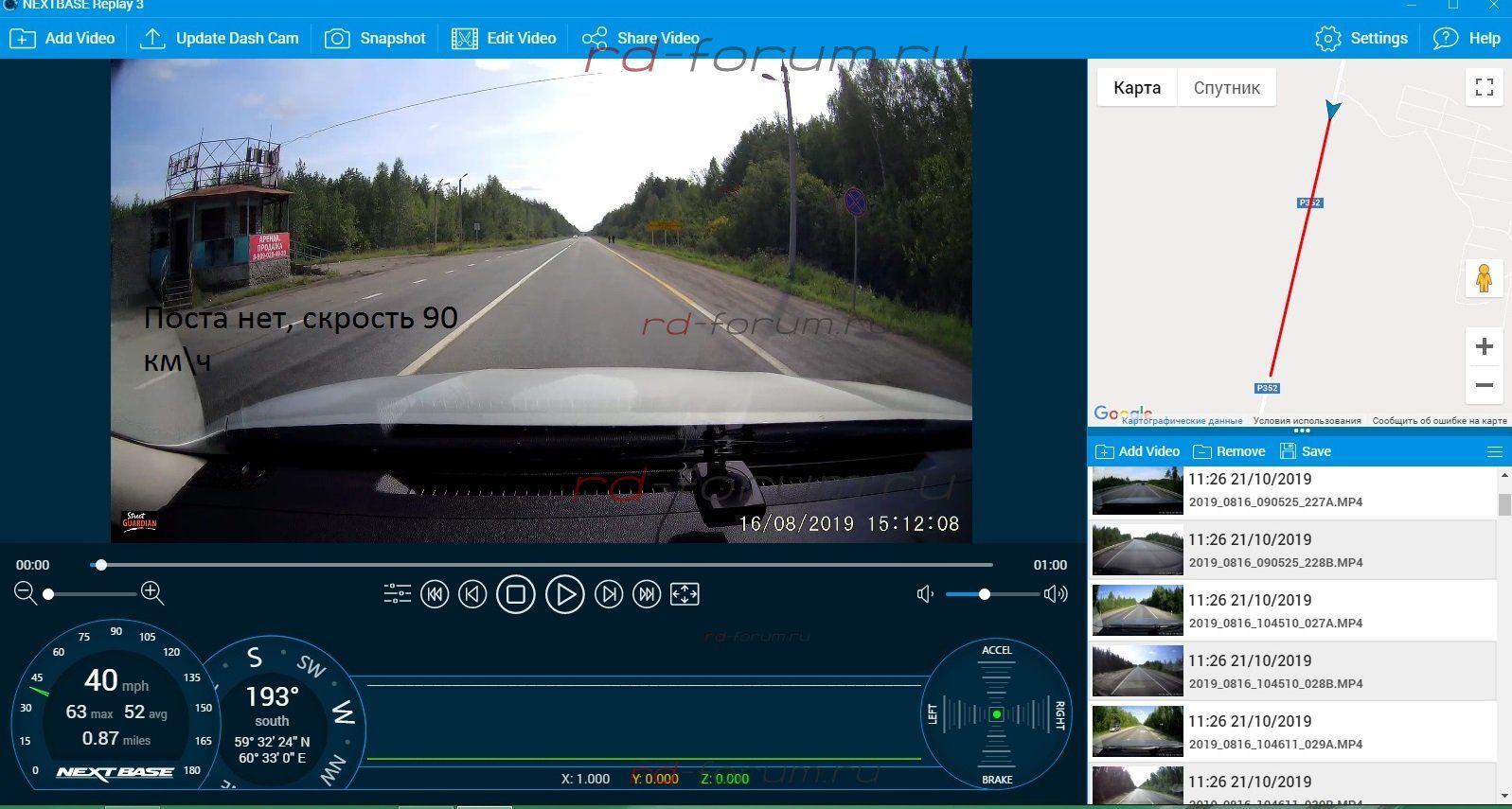Image resolution: width=1512 pixels, height=809 pixels.
Task: Select video 2019_0816_104510_027A.MP4 thumbnail
Action: point(1137,610)
